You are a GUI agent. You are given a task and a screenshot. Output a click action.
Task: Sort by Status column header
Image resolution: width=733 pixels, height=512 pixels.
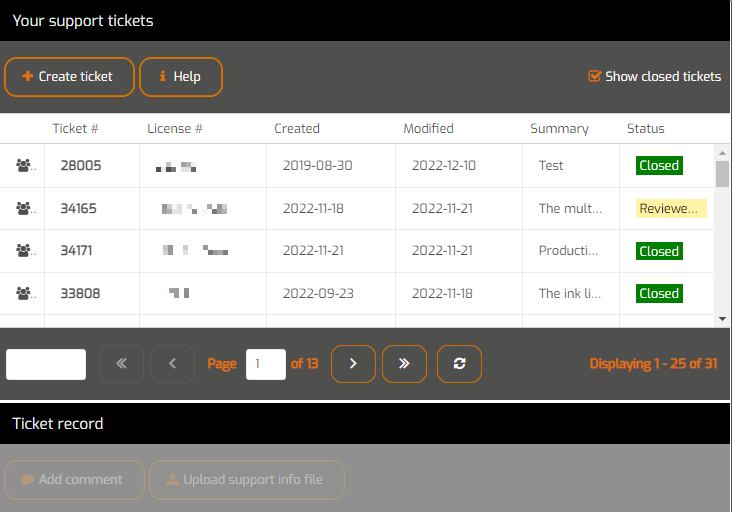(645, 128)
